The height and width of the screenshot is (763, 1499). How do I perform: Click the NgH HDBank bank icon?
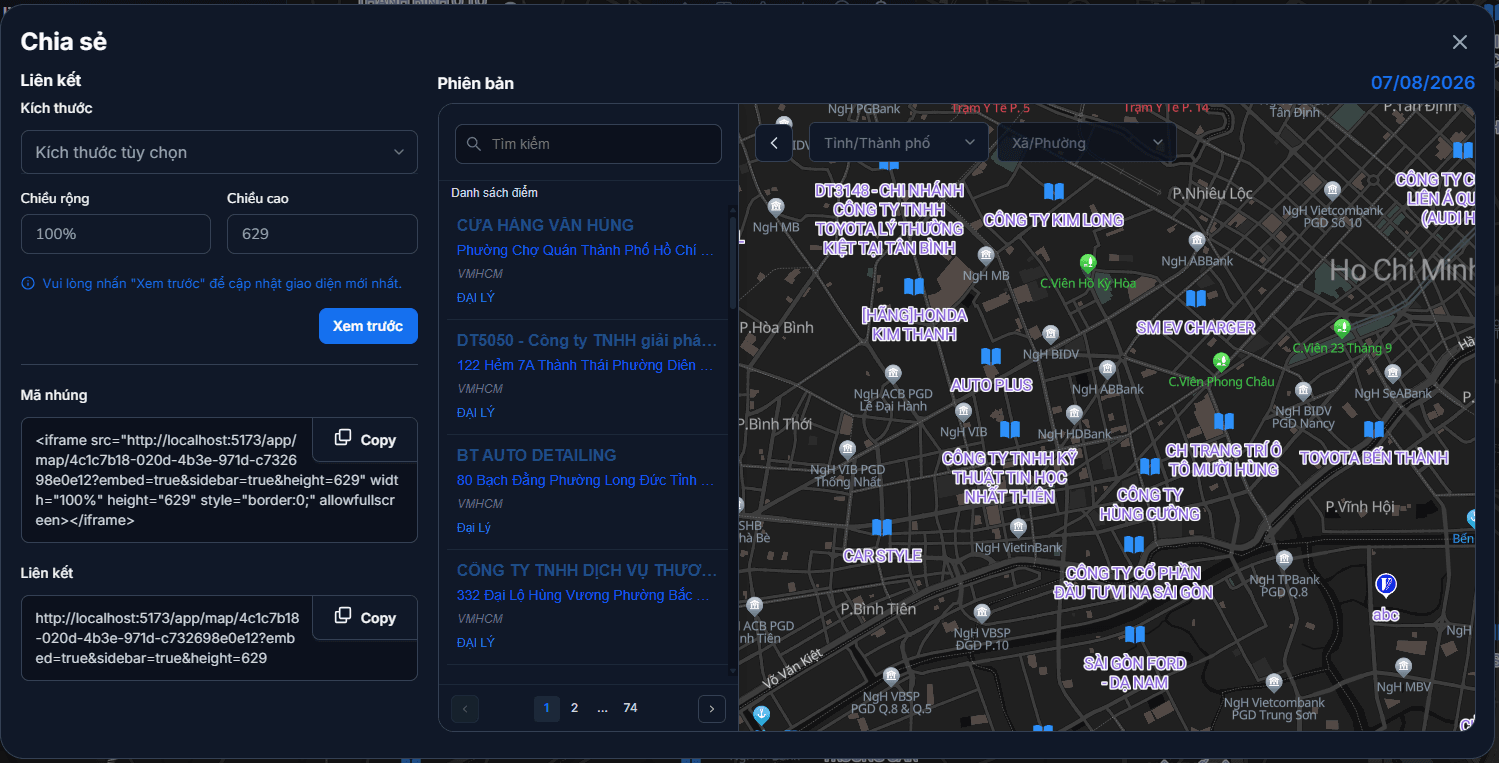[1074, 414]
